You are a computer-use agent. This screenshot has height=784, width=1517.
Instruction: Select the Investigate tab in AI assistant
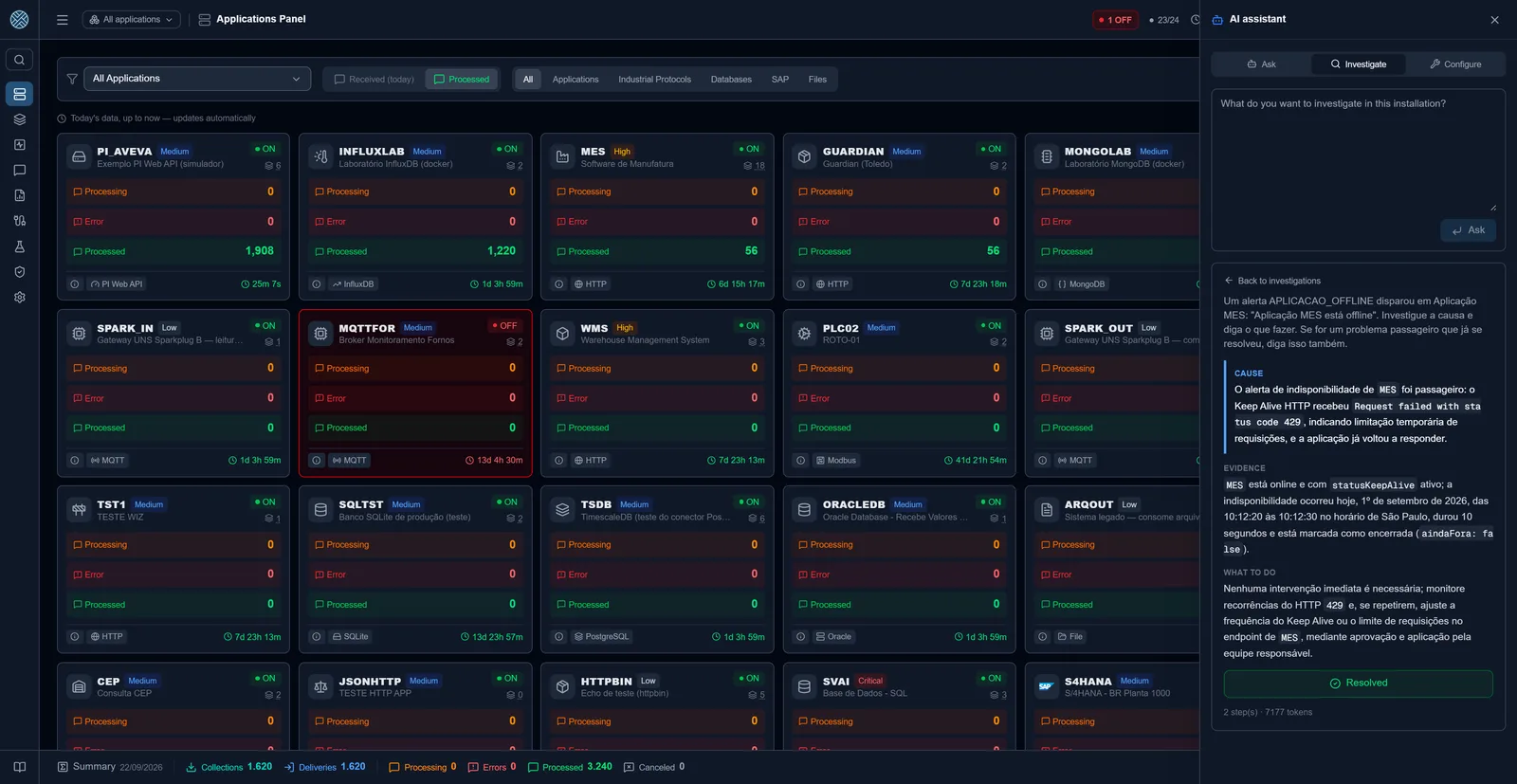[1359, 64]
